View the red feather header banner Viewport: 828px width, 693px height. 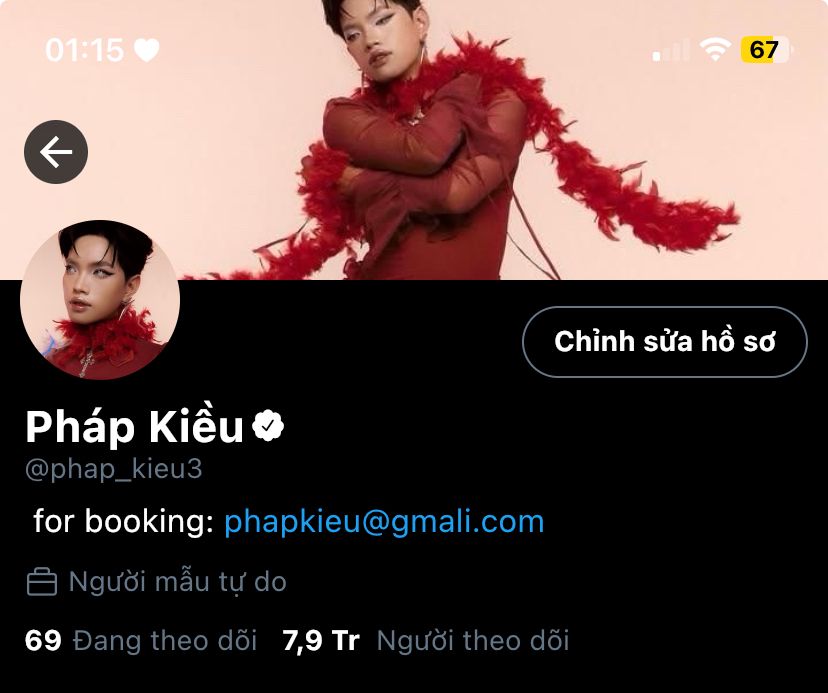414,140
